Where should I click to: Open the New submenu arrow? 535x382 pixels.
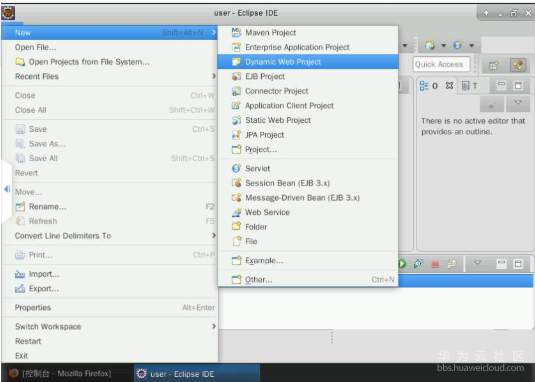tap(214, 33)
